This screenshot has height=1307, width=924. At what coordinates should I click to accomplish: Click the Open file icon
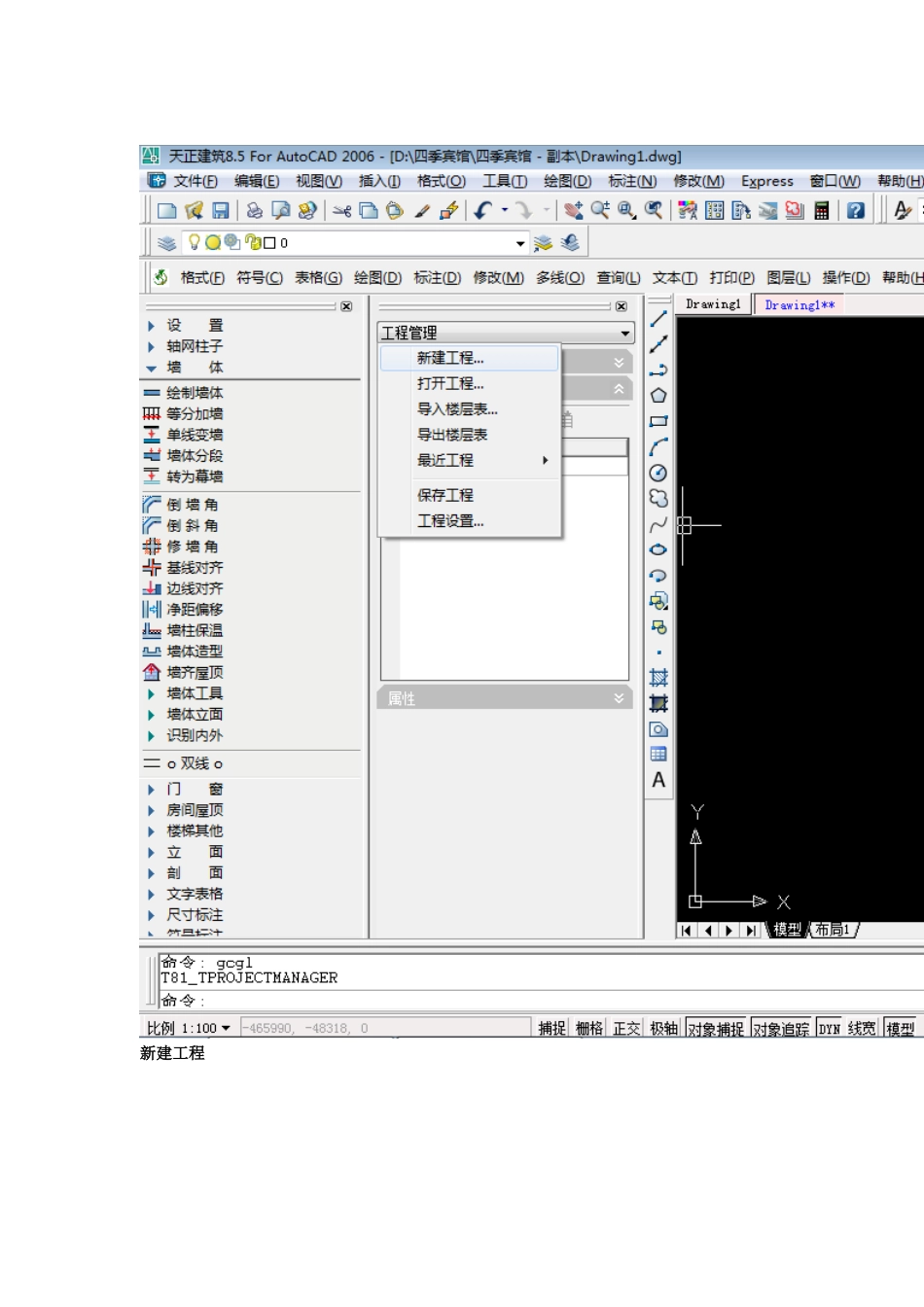(x=194, y=210)
